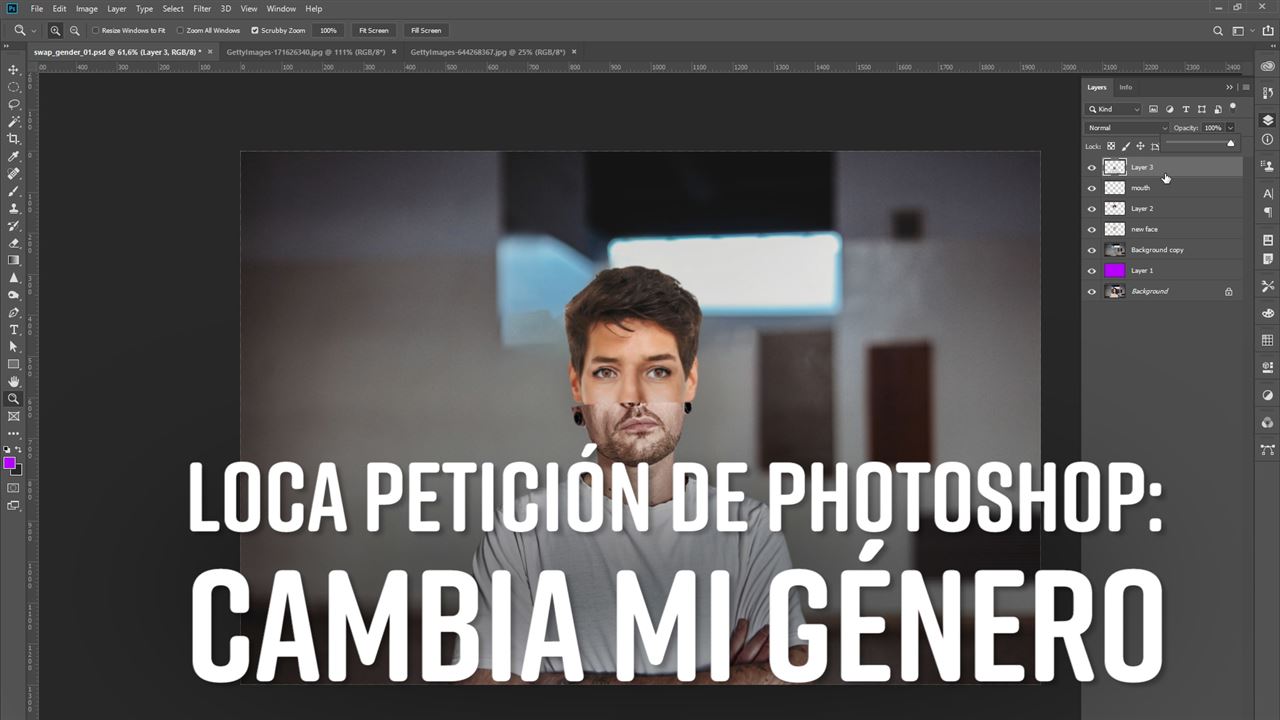1280x720 pixels.
Task: Select the Rectangle shape tool
Action: pyautogui.click(x=14, y=364)
